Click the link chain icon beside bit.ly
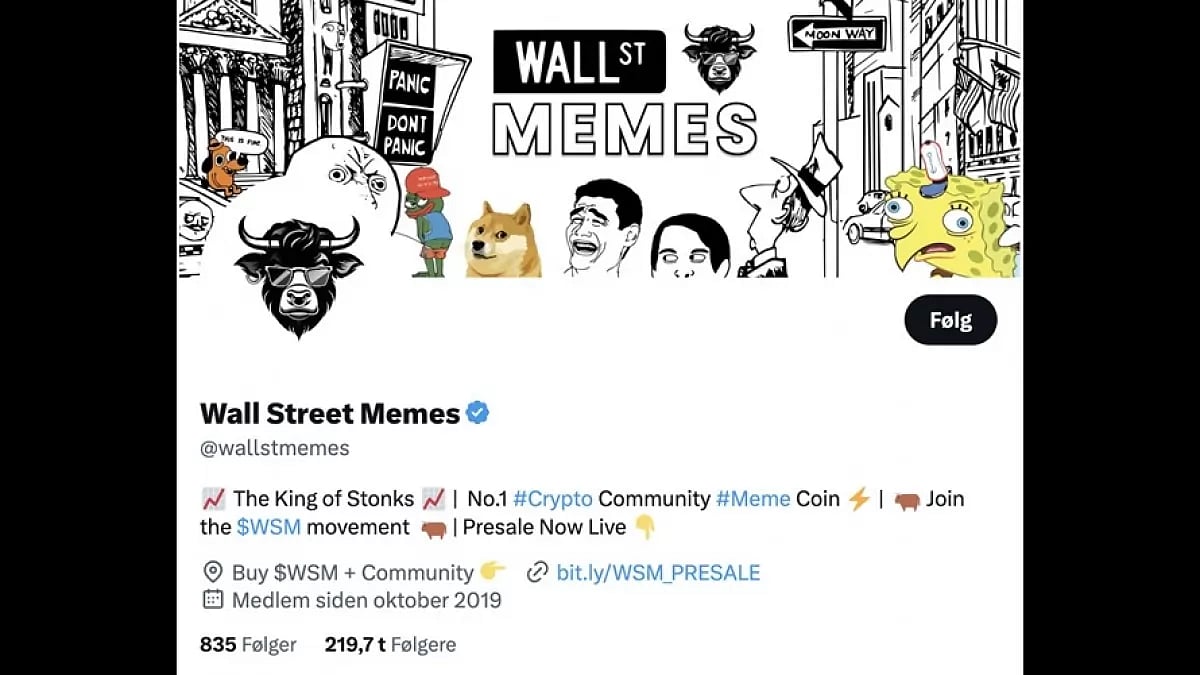The width and height of the screenshot is (1200, 675). (x=537, y=573)
